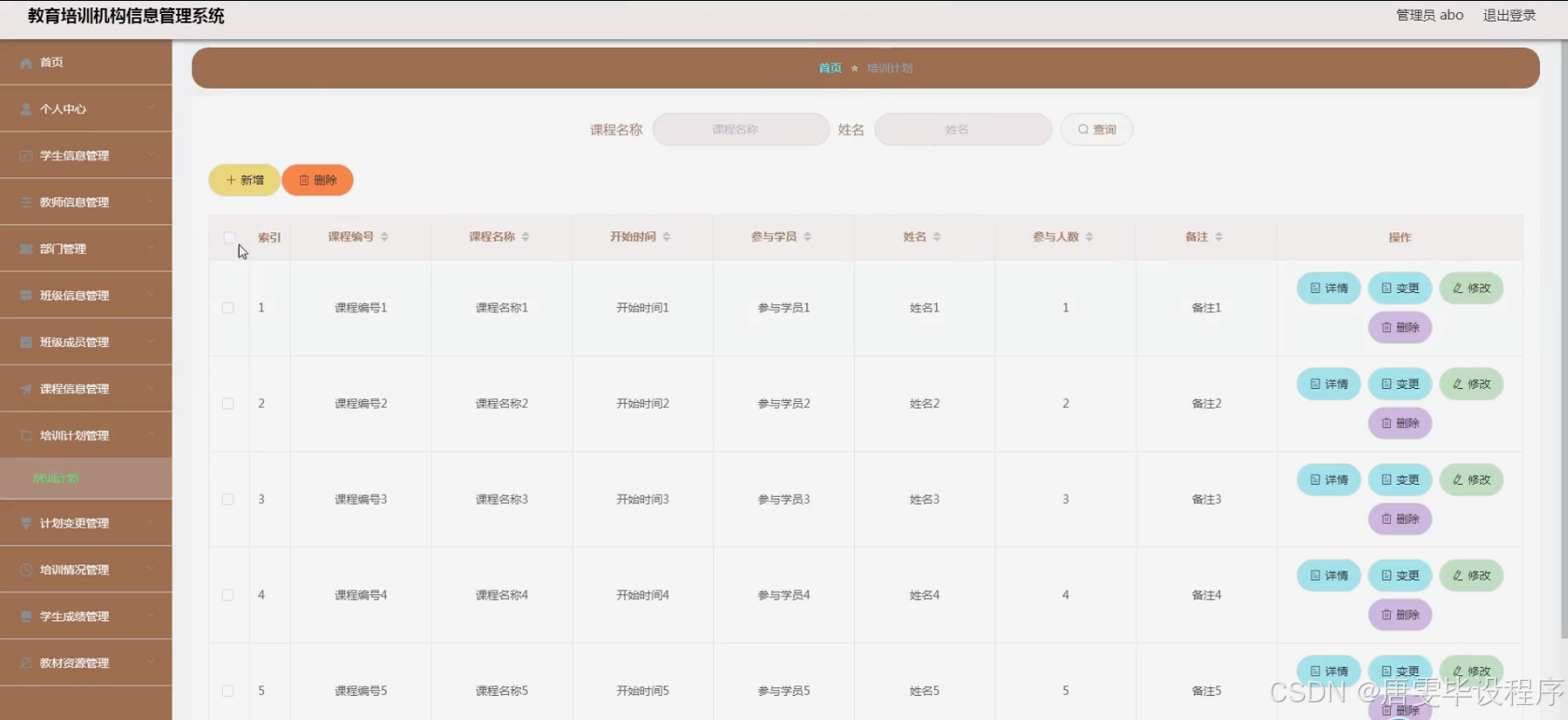Check the box for row 4 课程编号4
This screenshot has height=720, width=1568.
pos(227,595)
